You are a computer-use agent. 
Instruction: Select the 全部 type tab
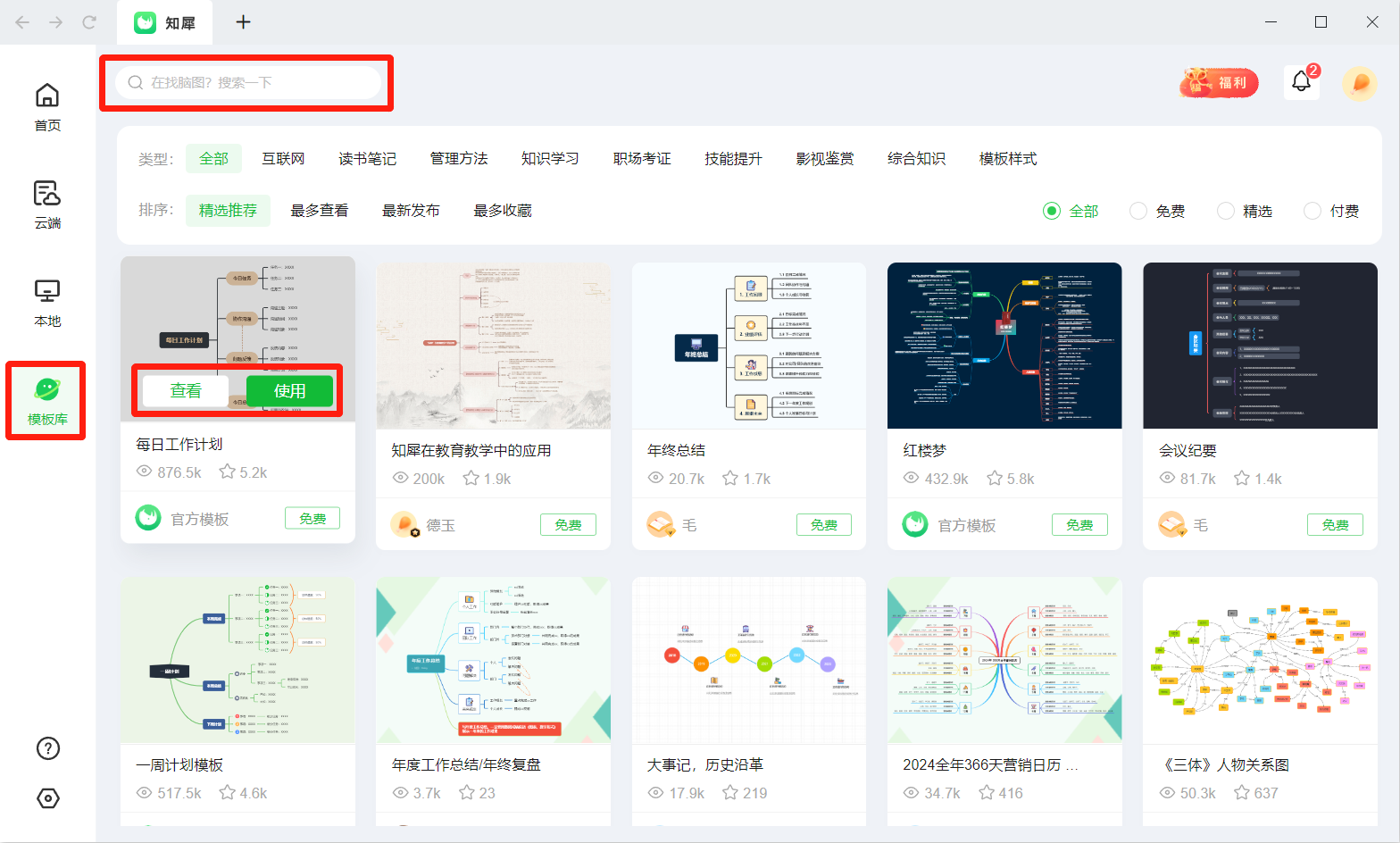coord(213,159)
